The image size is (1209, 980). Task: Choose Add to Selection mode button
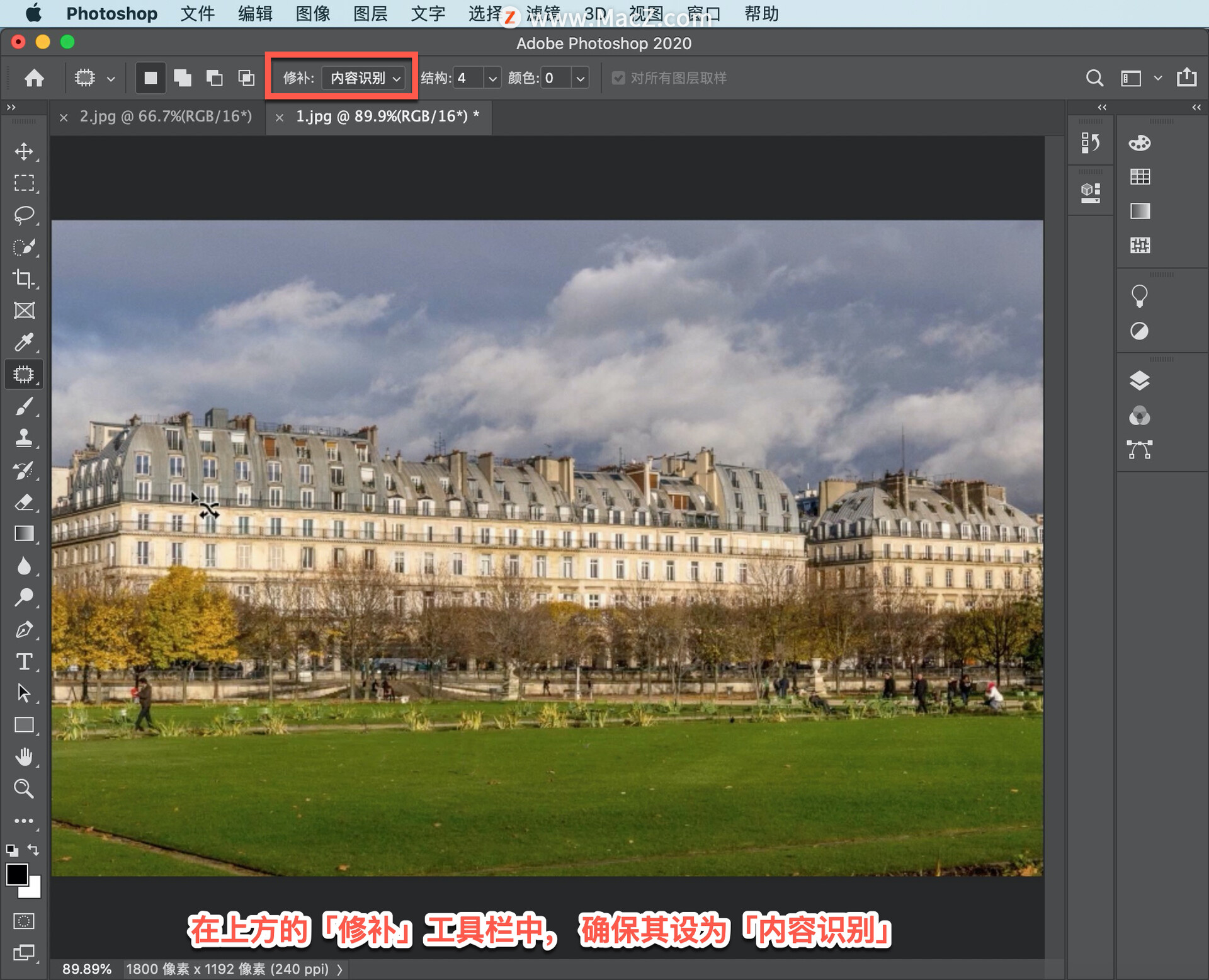pos(183,78)
